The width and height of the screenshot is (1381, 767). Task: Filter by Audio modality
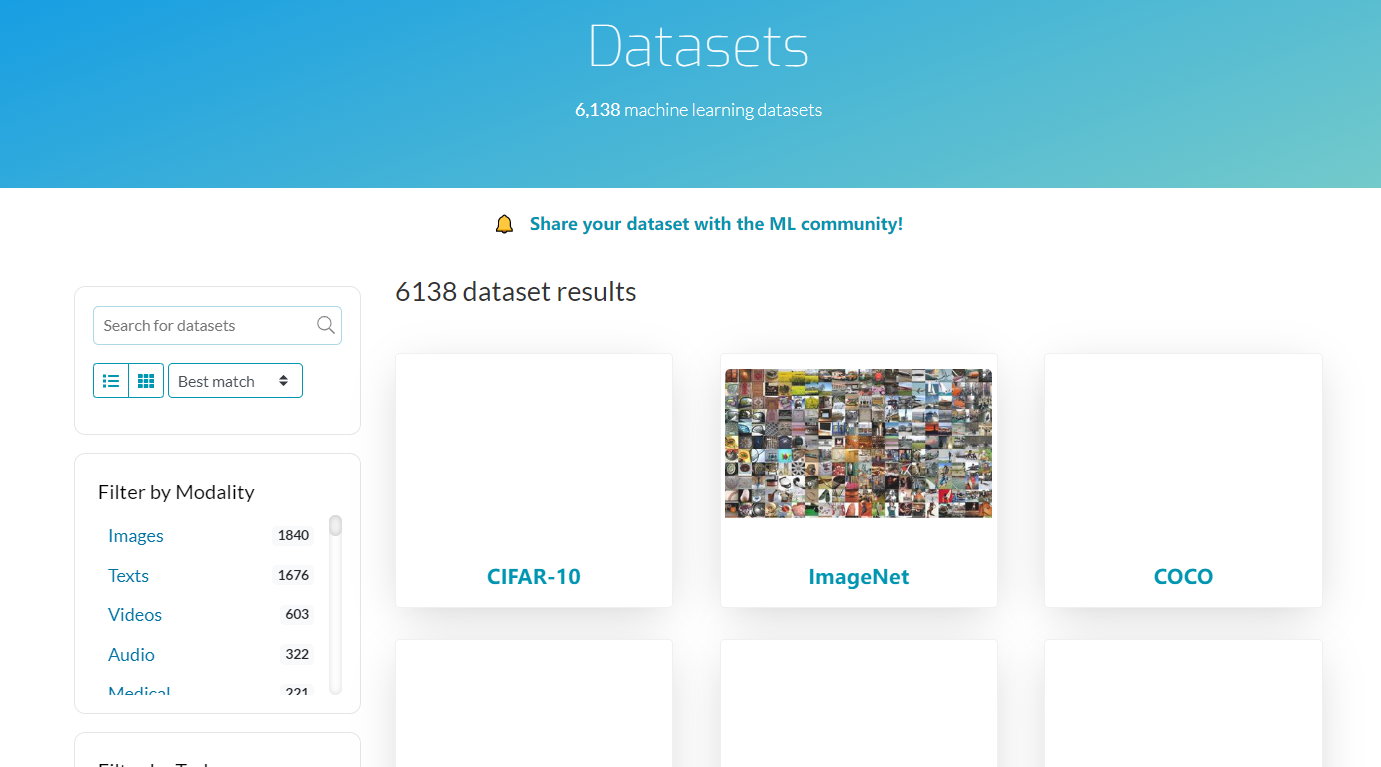131,655
